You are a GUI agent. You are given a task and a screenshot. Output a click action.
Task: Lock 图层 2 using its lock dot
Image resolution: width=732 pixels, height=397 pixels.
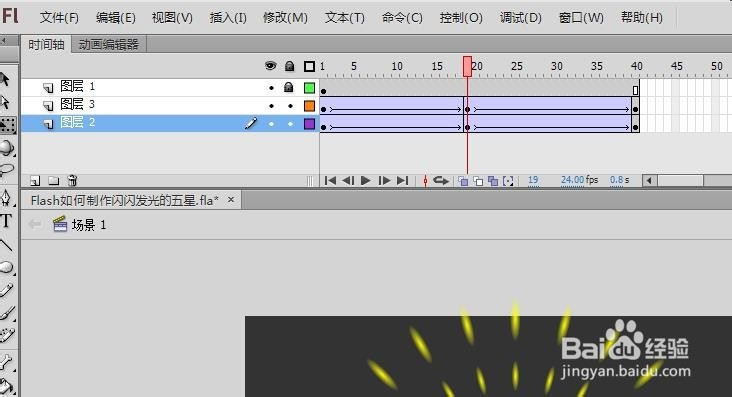point(290,124)
